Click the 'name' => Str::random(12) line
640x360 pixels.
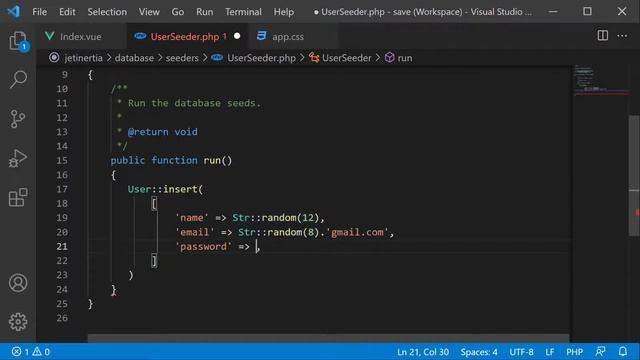pyautogui.click(x=250, y=218)
